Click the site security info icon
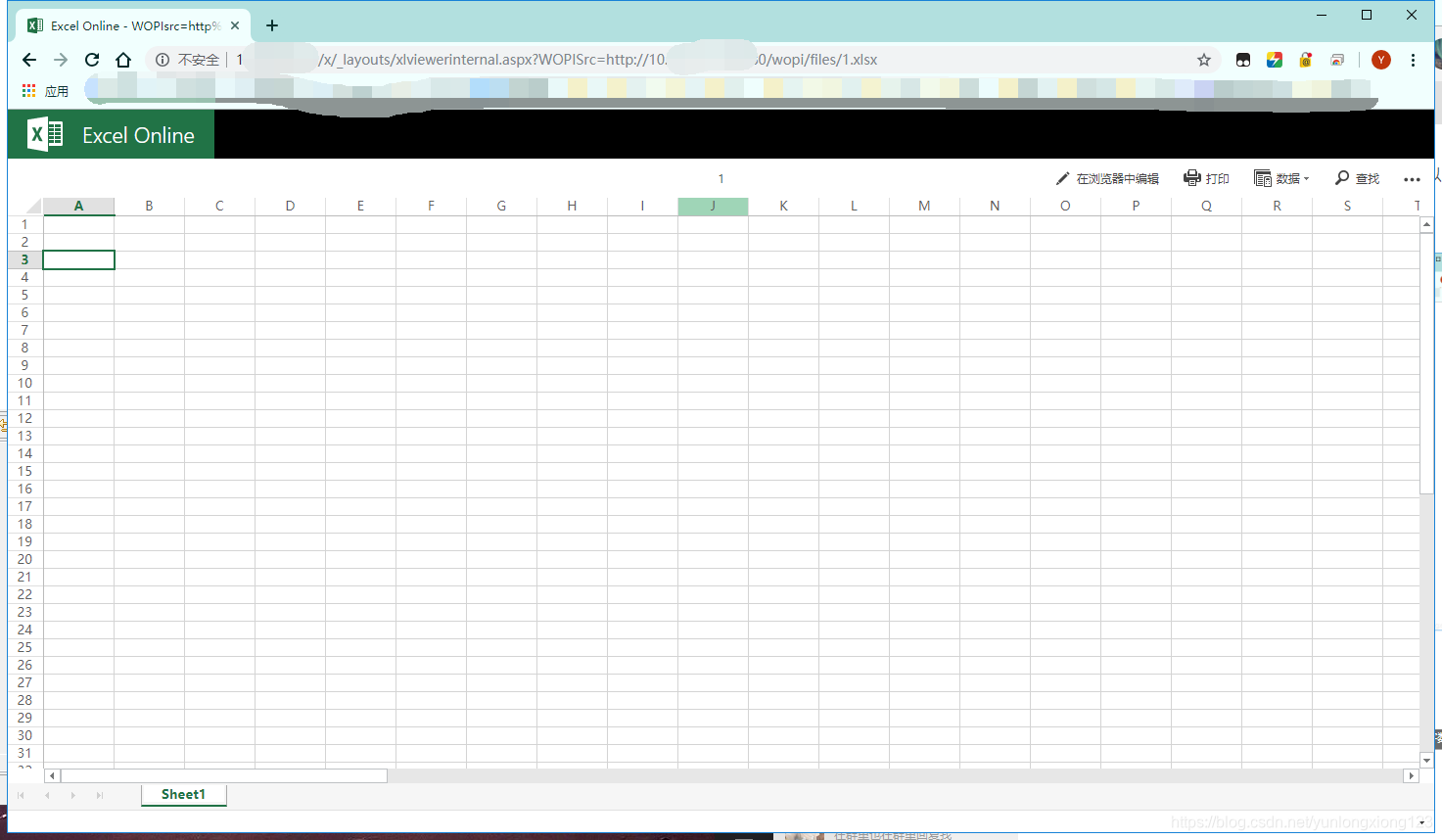Screen dimensions: 1442x840 [x=163, y=60]
